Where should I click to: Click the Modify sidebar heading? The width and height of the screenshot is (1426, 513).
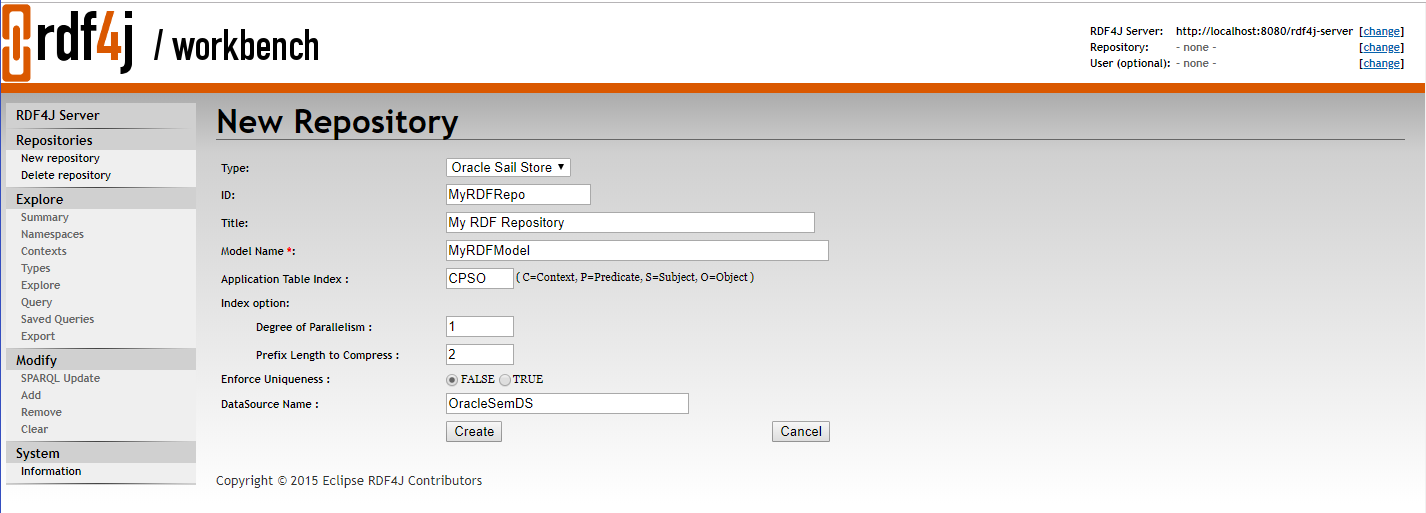(x=37, y=360)
